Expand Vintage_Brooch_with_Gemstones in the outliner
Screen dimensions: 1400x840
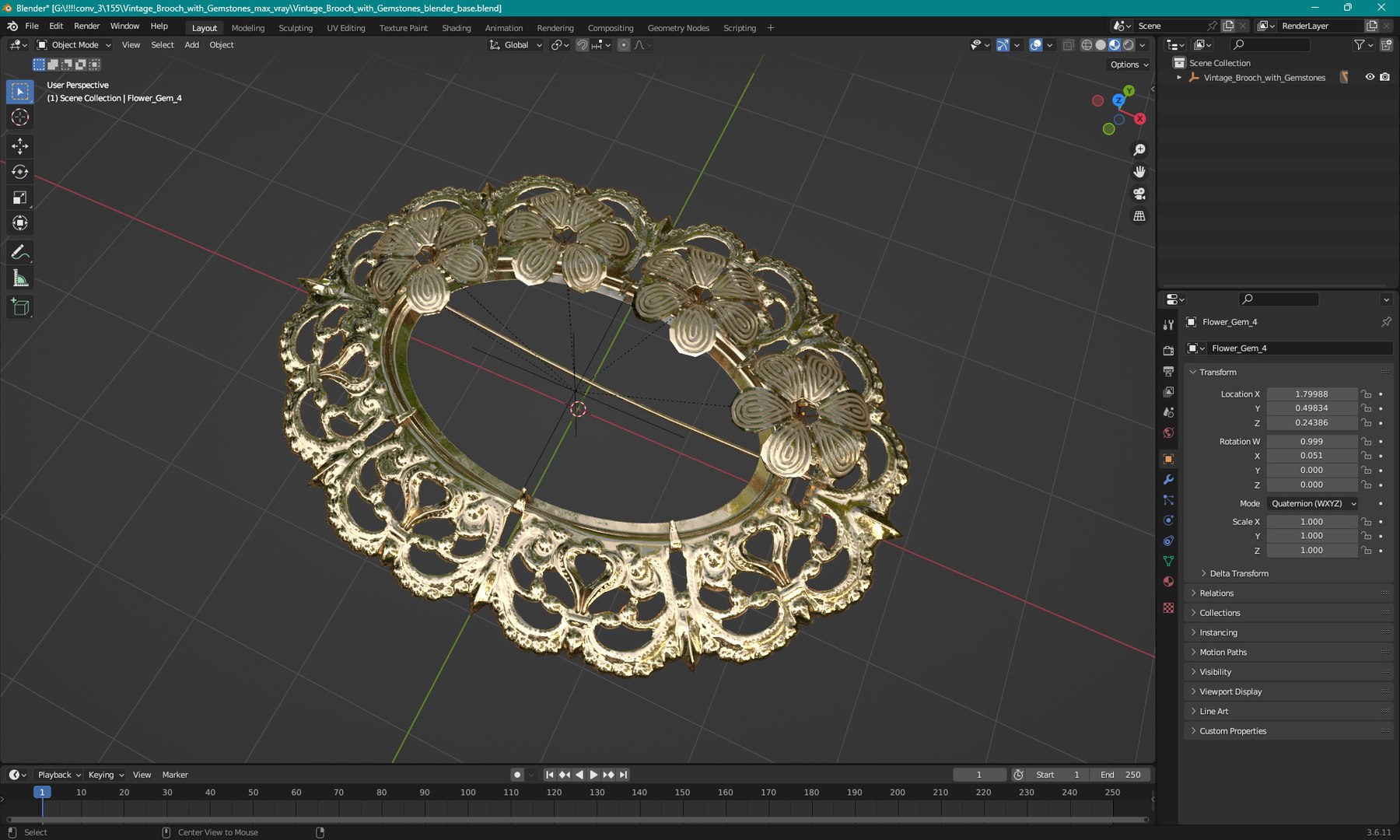pos(1179,78)
